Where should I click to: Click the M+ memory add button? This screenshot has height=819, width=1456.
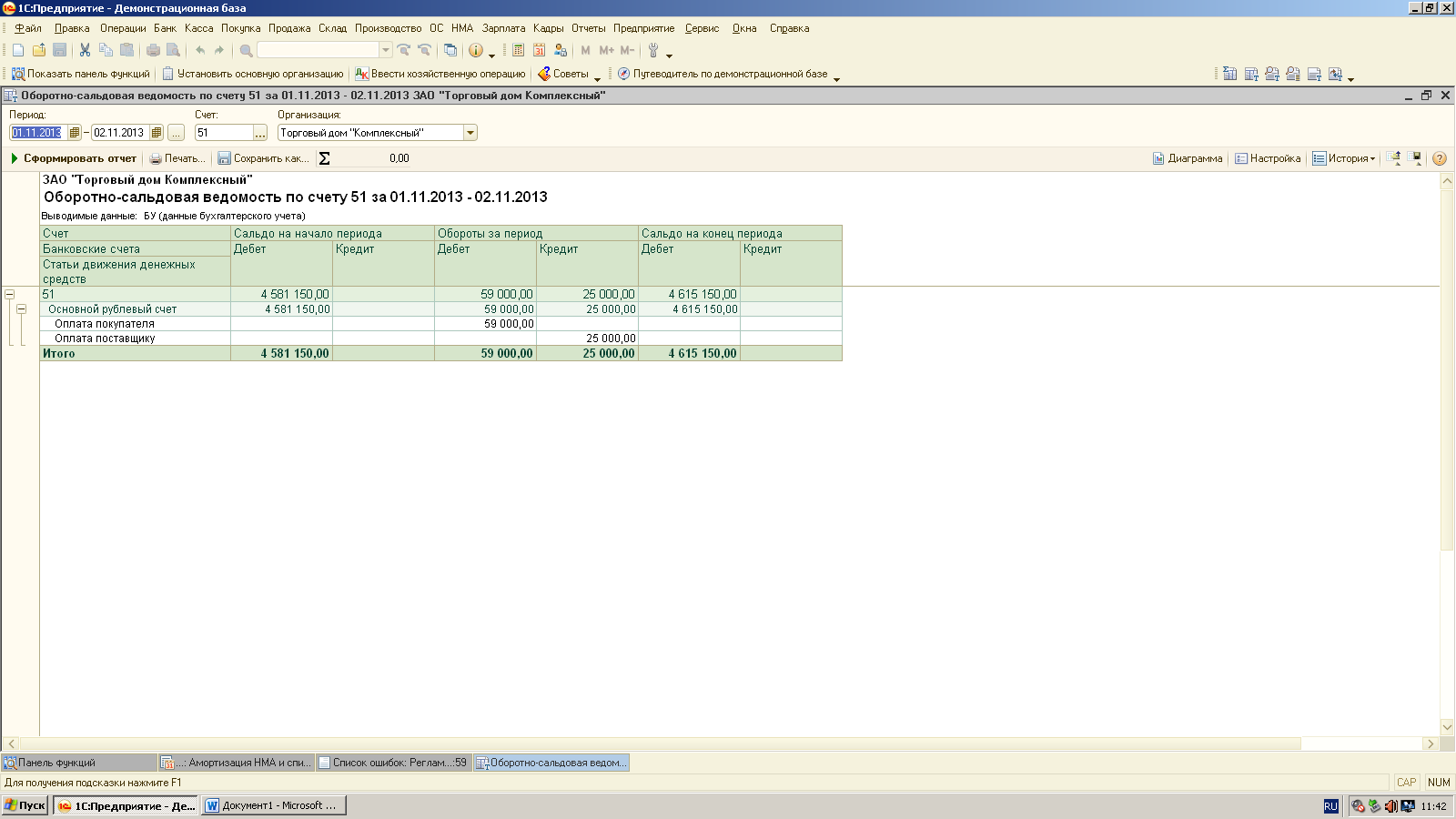[606, 50]
